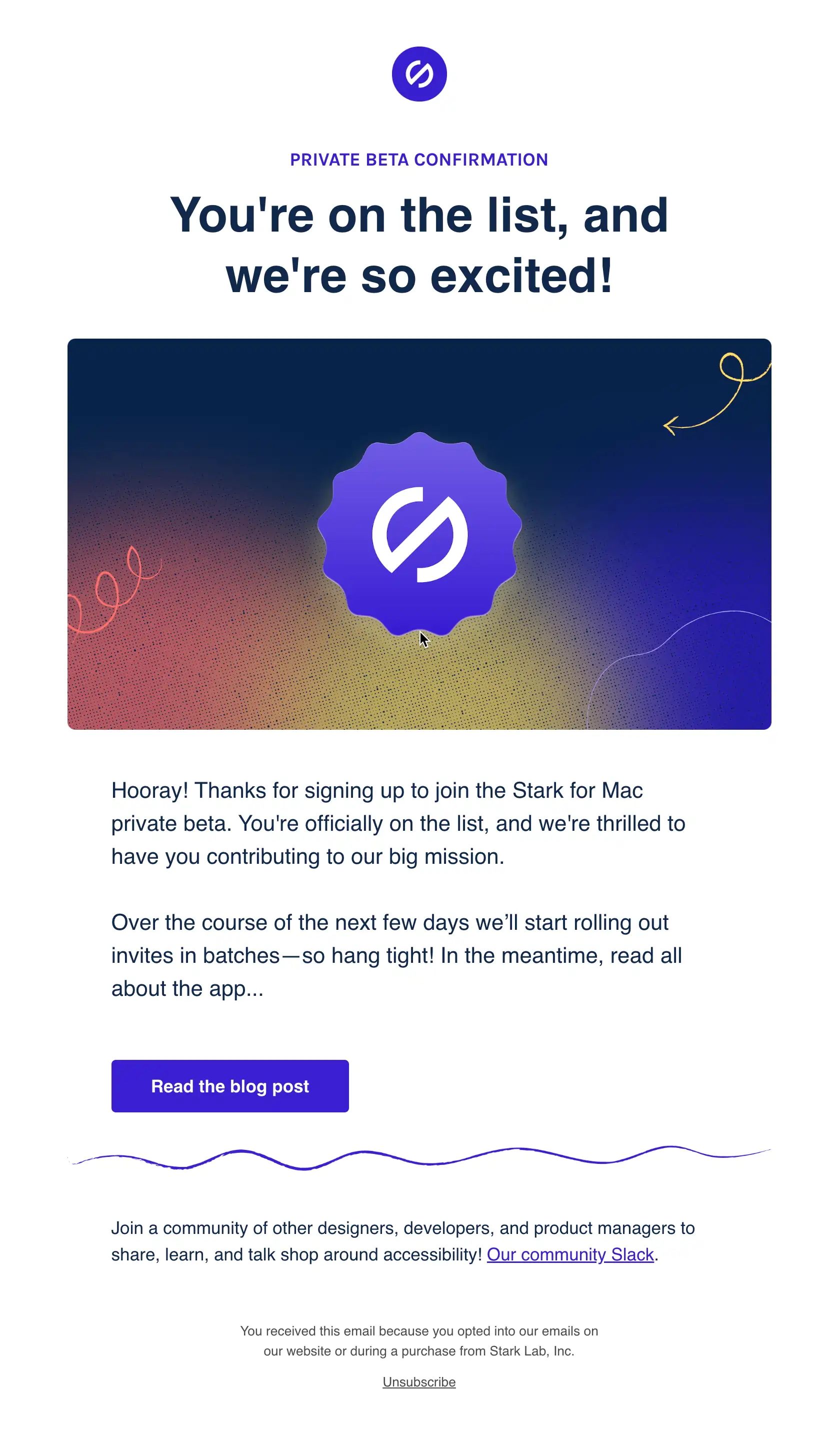
Task: Click the "Join a community" paragraph text
Action: pyautogui.click(x=402, y=1241)
